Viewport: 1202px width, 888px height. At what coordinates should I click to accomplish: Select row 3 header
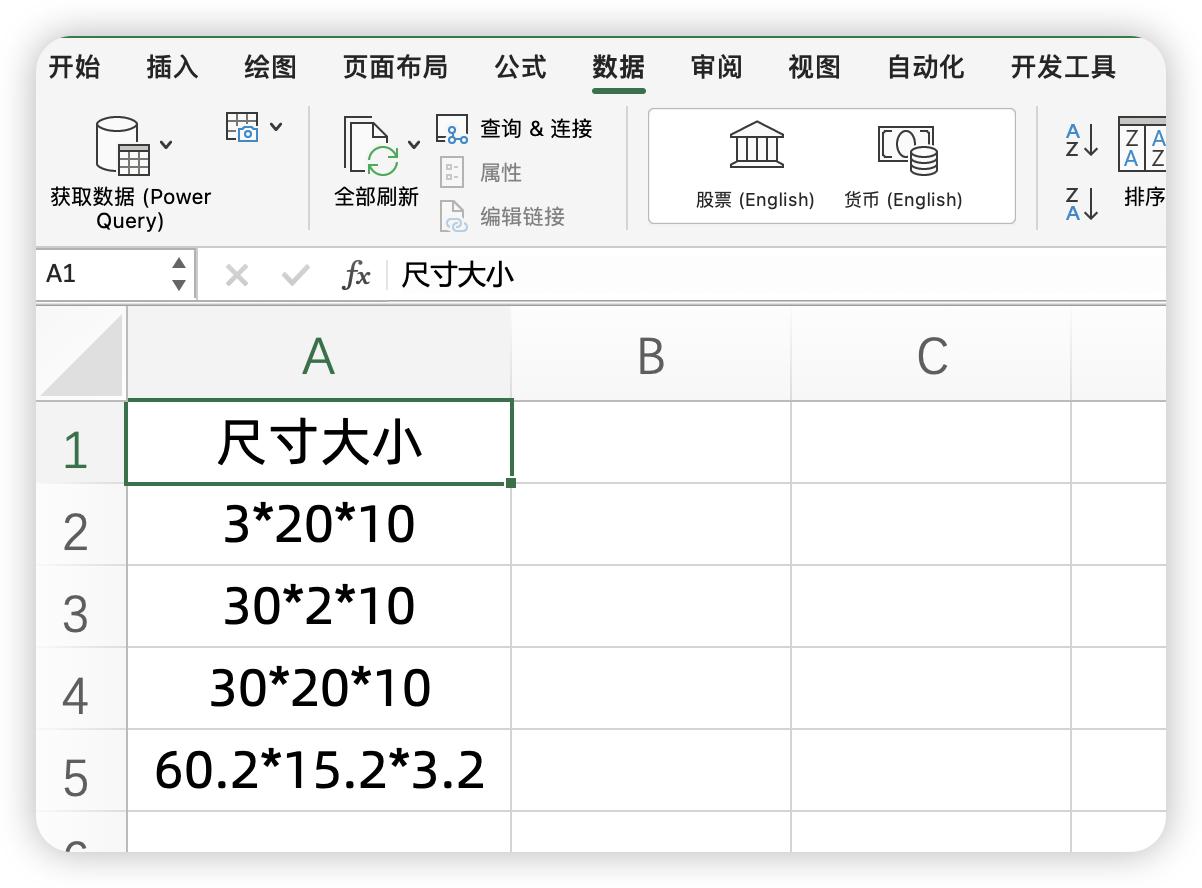pos(81,607)
